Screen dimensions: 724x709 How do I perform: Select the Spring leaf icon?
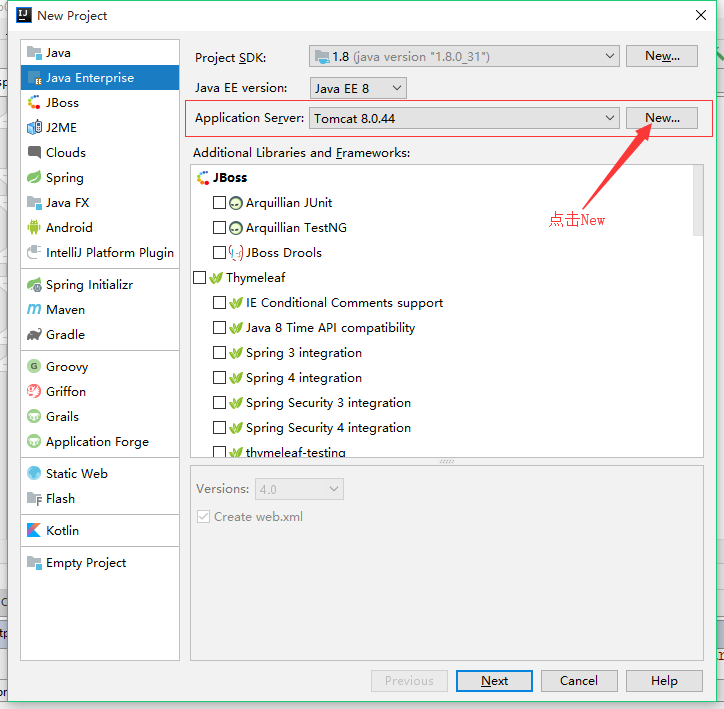click(34, 177)
